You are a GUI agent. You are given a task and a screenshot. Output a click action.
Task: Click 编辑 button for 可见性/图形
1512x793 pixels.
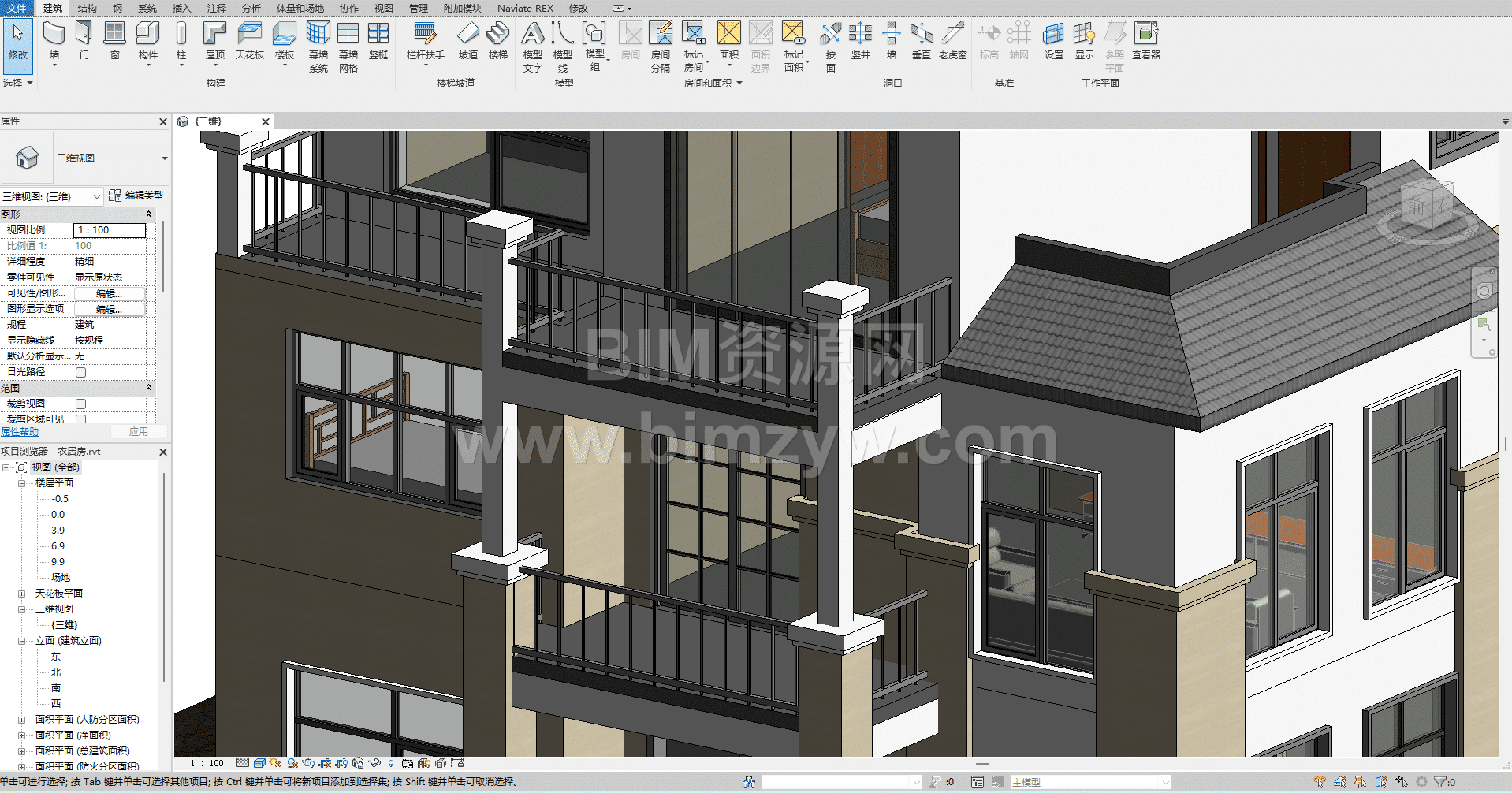[109, 293]
